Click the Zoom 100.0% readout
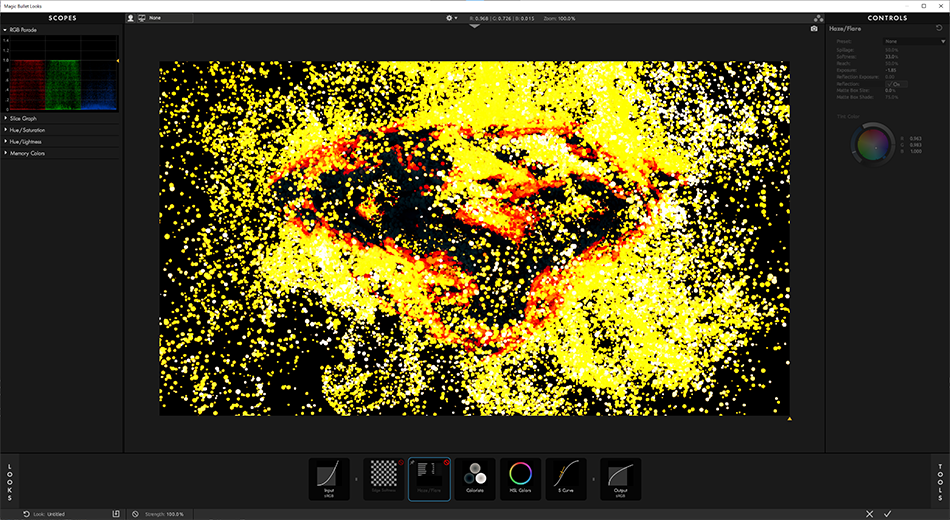Screen dimensions: 950x520 coord(560,19)
